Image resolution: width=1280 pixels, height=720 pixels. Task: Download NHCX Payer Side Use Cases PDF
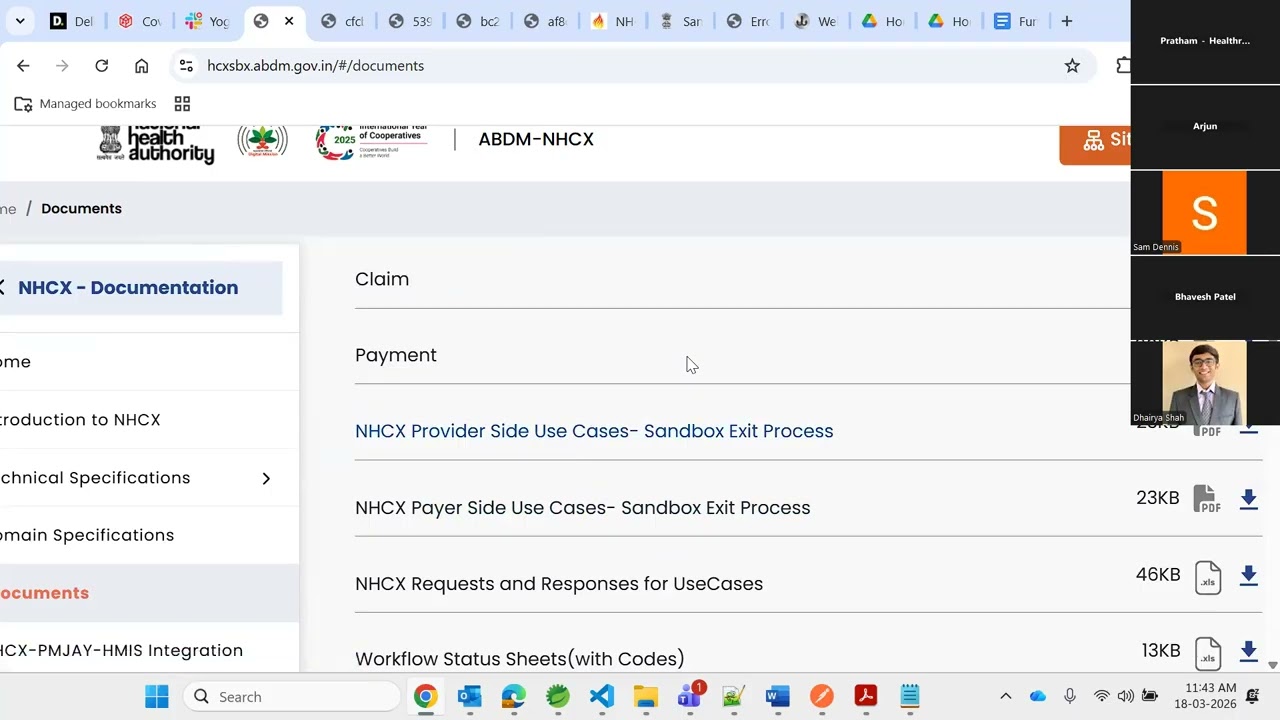click(x=1248, y=499)
